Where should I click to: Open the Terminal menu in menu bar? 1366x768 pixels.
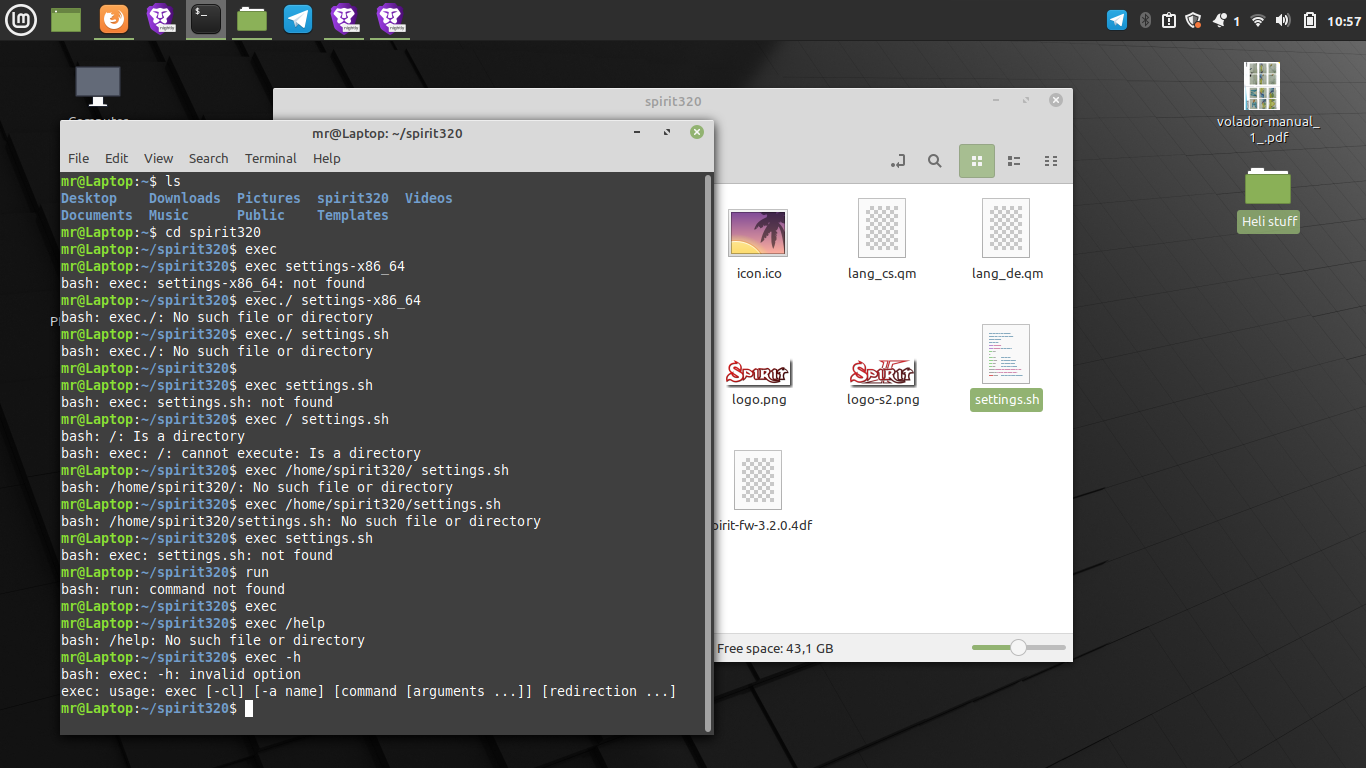pos(270,158)
